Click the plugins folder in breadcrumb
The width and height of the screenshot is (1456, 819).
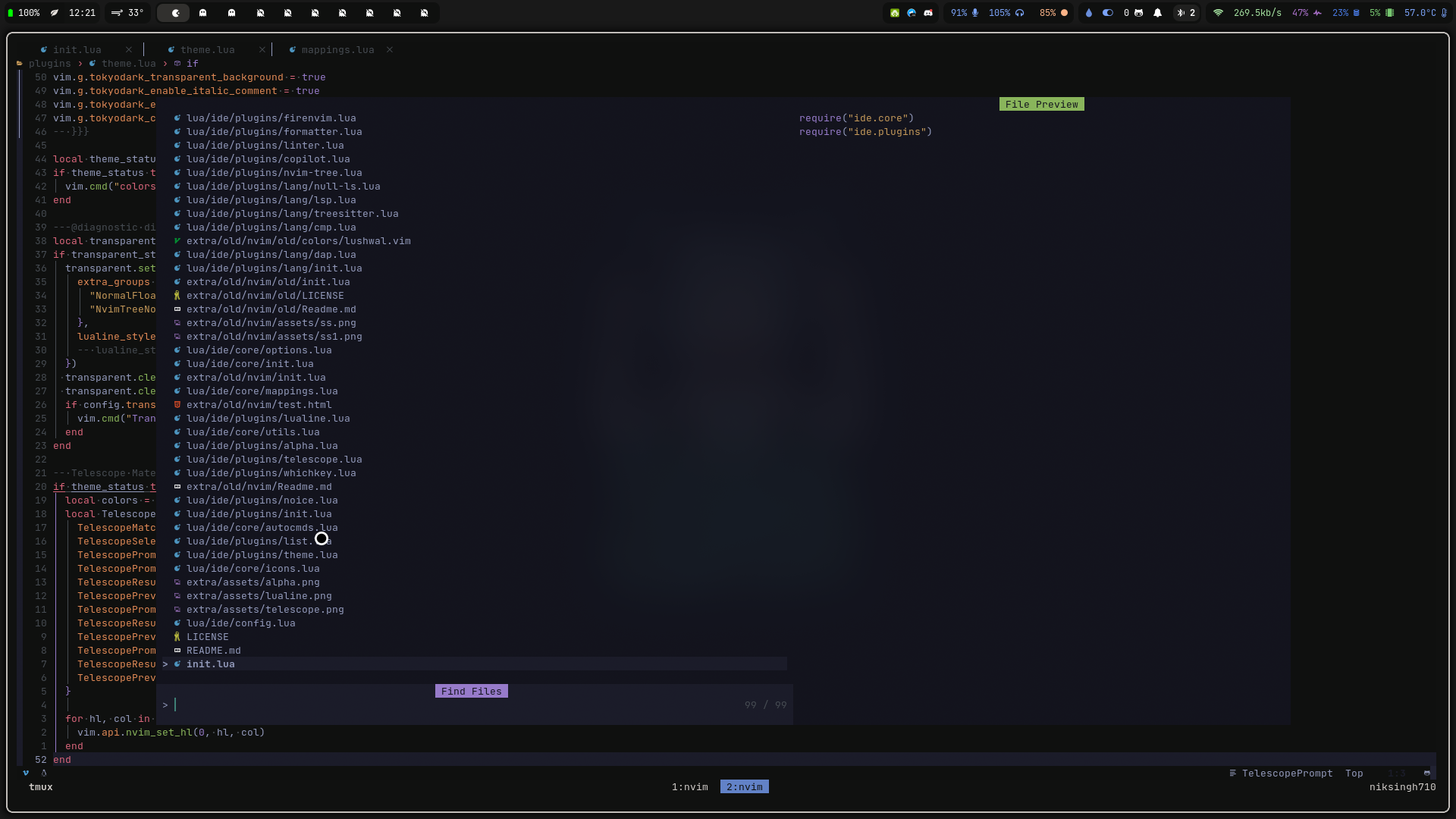[x=49, y=64]
